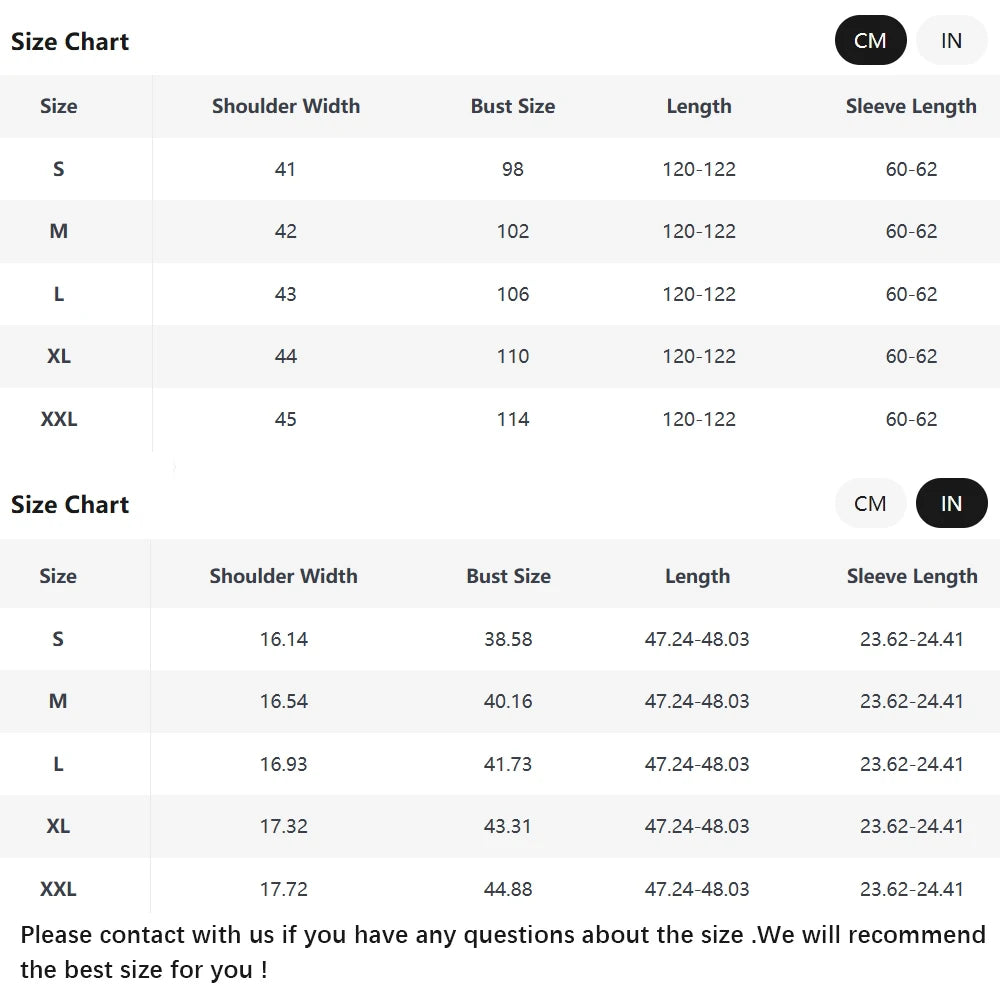1000x1000 pixels.
Task: Click the Length header in inch chart
Action: pyautogui.click(x=697, y=576)
